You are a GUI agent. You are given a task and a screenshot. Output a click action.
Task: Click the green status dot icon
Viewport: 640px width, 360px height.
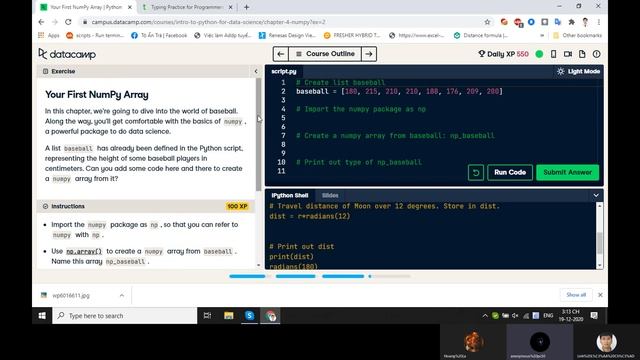click(x=539, y=54)
